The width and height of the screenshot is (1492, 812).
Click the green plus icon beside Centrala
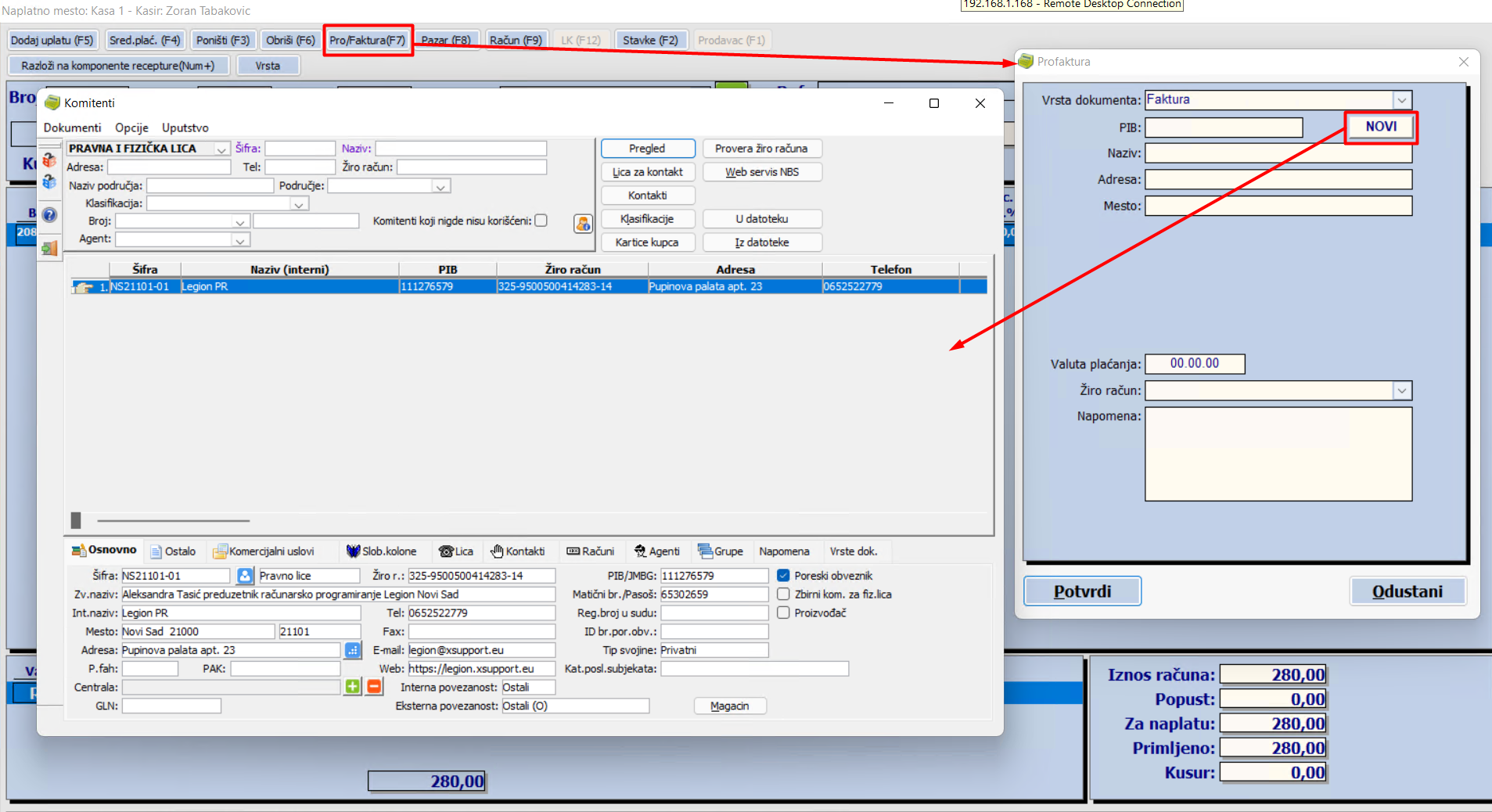(x=353, y=687)
